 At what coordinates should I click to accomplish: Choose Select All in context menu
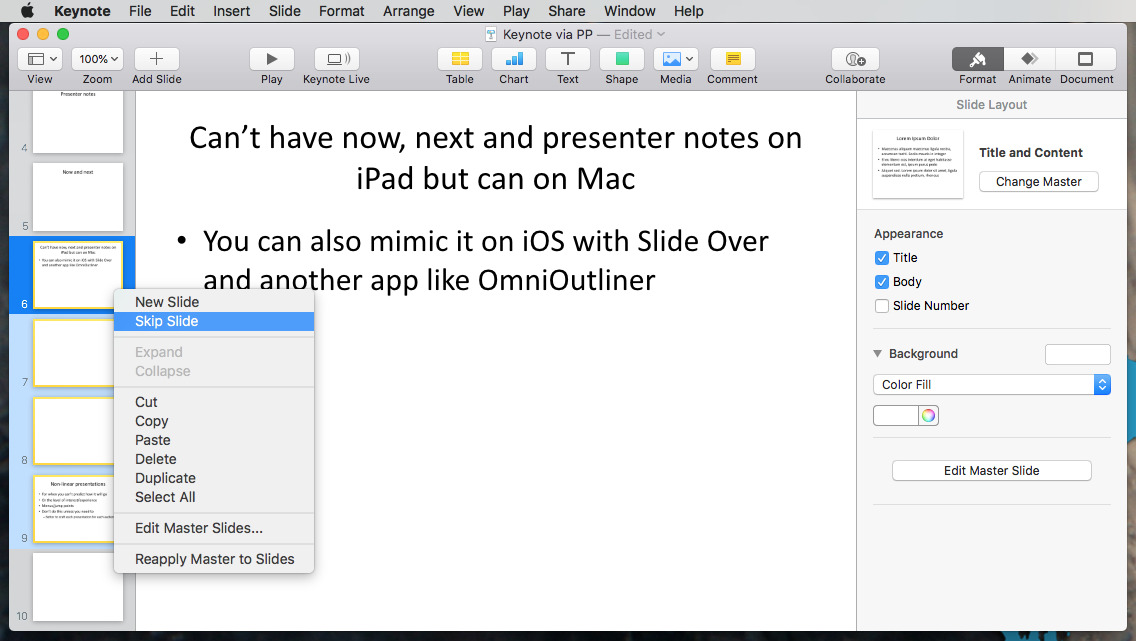pyautogui.click(x=214, y=498)
